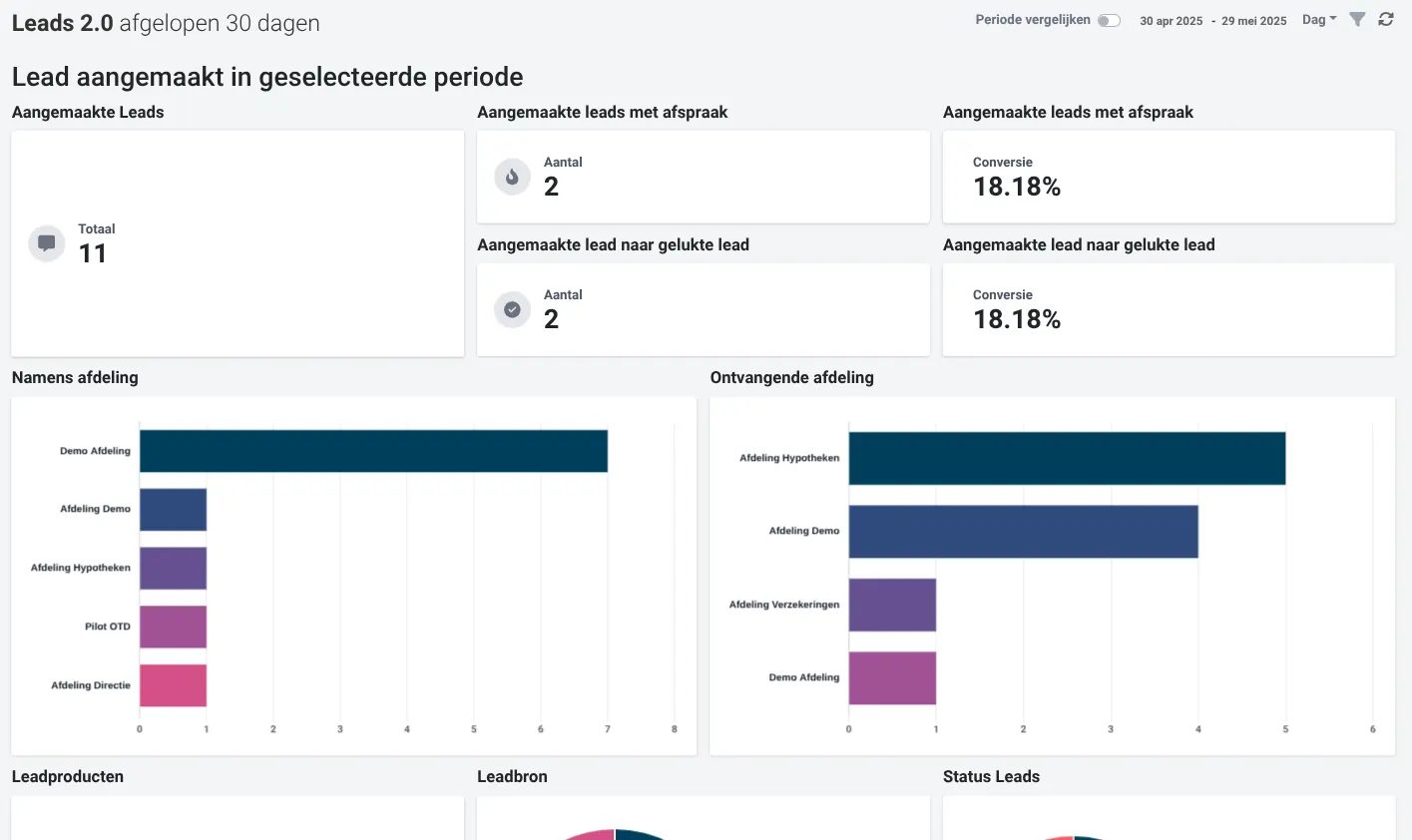
Task: Click the flame icon in the afspraak card
Action: (x=512, y=177)
